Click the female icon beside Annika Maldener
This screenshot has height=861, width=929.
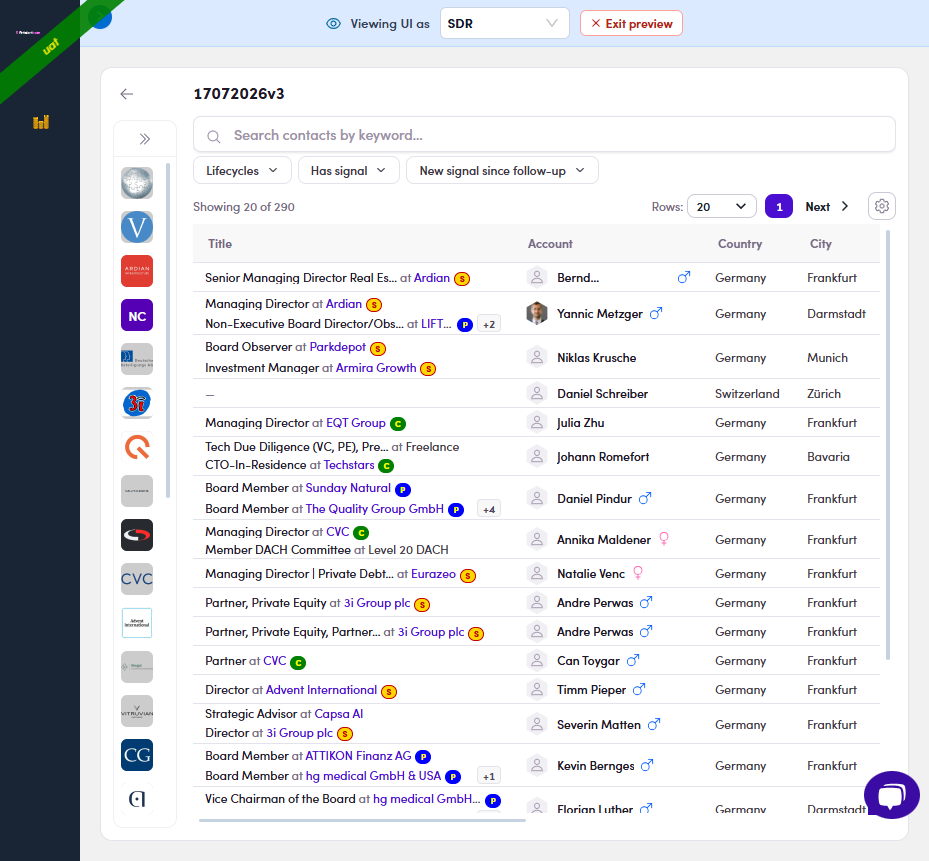pyautogui.click(x=664, y=539)
